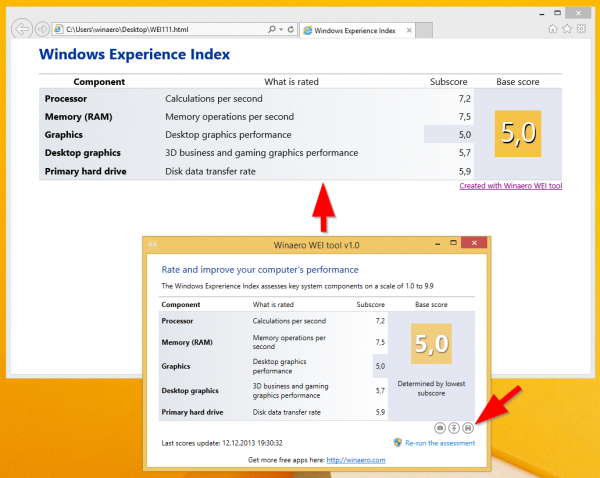Click the 'Rate and improve your computer's performance' heading
This screenshot has height=478, width=600.
(x=260, y=269)
